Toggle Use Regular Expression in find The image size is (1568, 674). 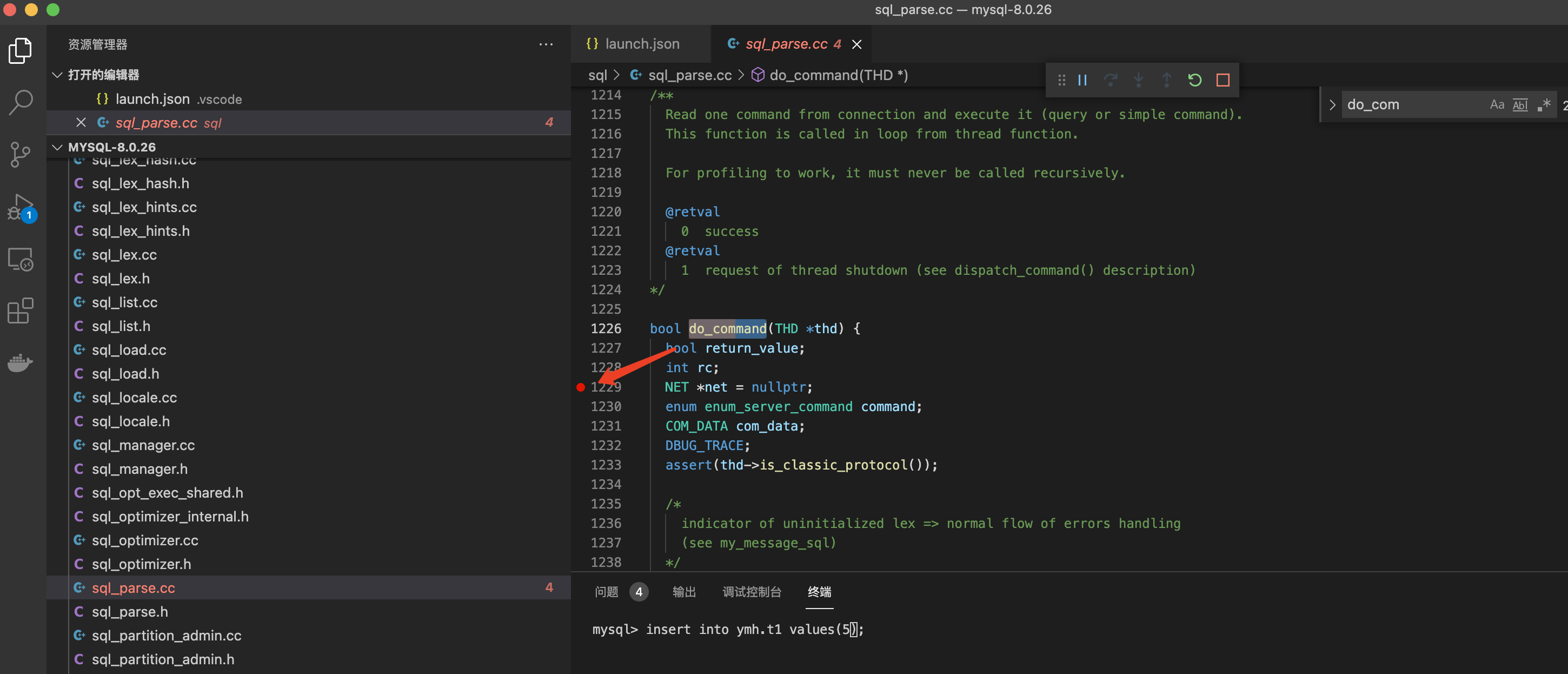click(x=1544, y=105)
